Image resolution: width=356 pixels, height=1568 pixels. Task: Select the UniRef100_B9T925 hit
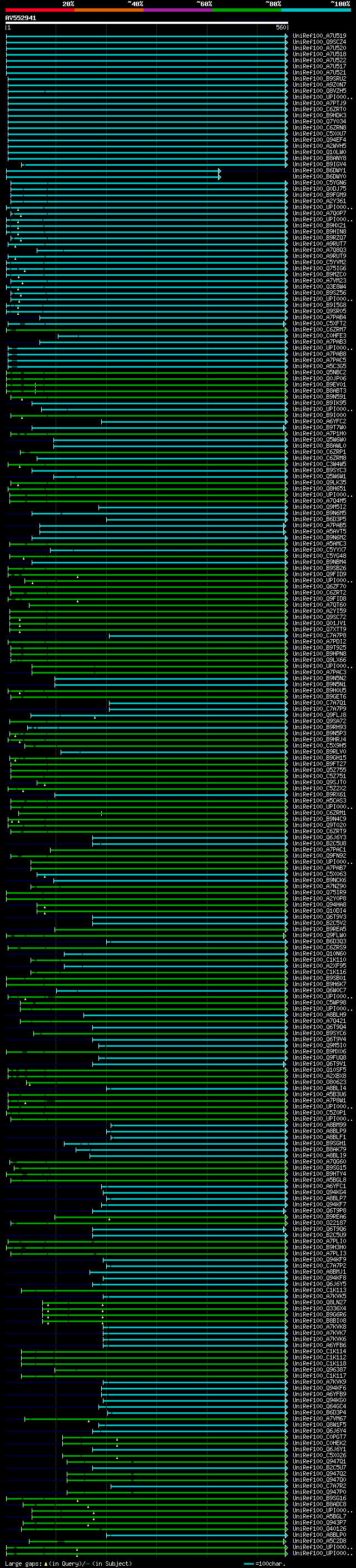tap(319, 647)
